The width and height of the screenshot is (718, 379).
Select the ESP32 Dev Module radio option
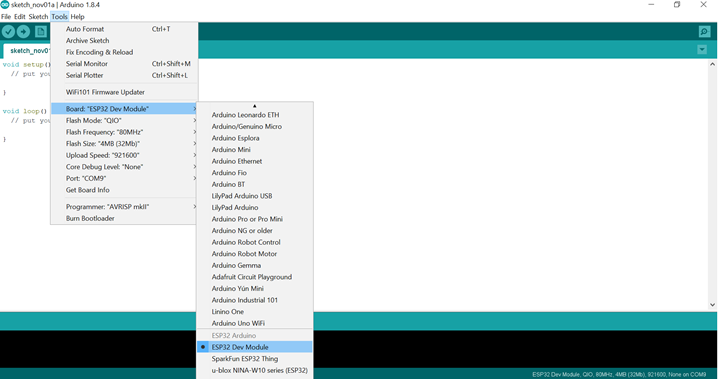255,347
